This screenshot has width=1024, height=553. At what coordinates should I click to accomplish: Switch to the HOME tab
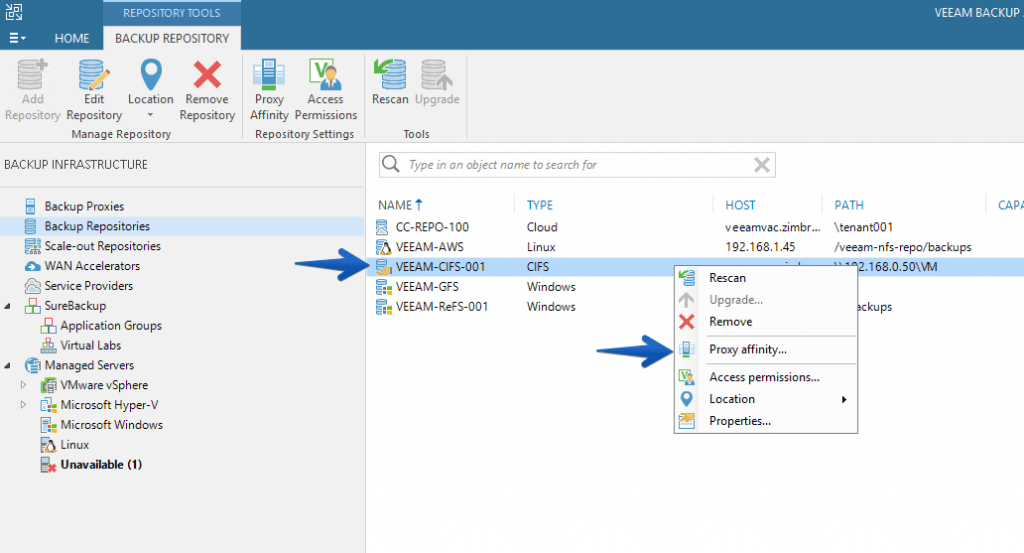tap(72, 39)
